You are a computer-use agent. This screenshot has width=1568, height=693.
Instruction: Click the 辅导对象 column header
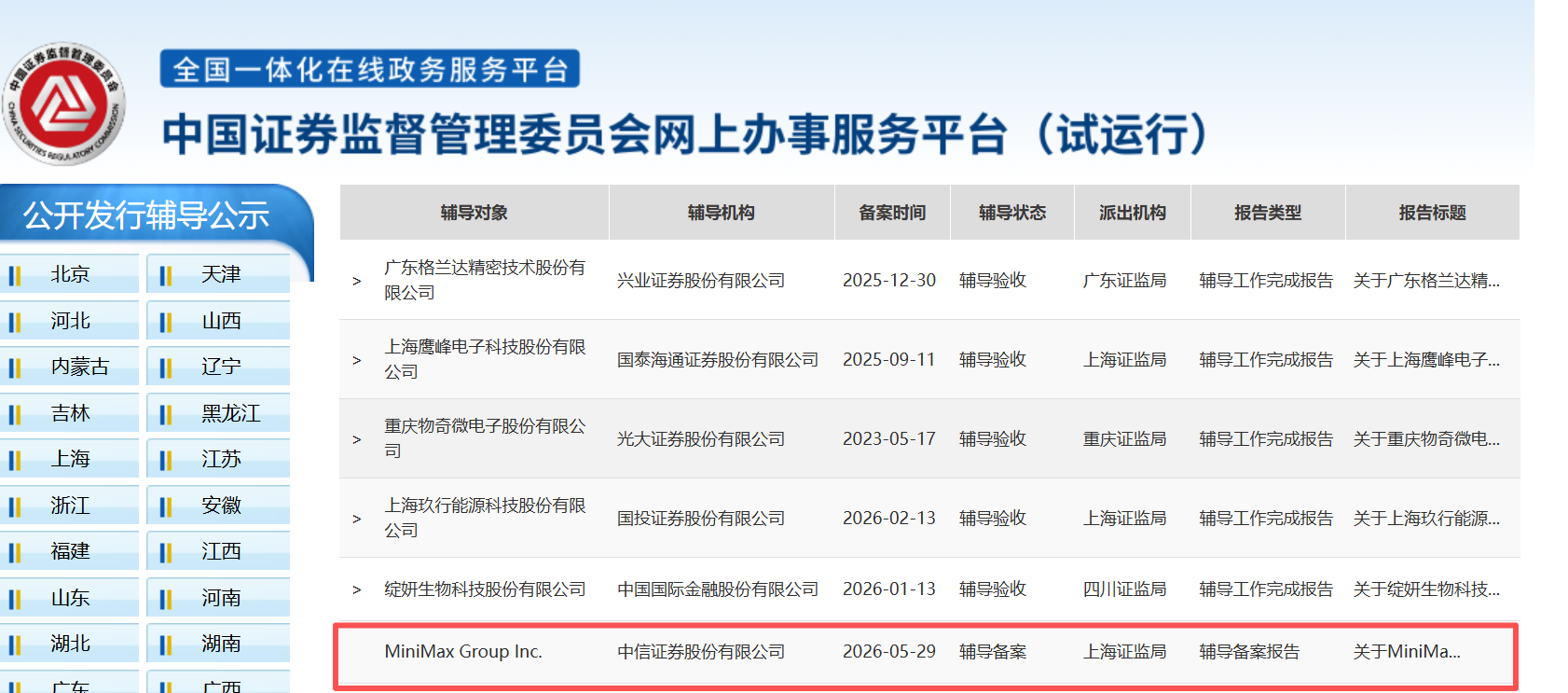coord(475,213)
